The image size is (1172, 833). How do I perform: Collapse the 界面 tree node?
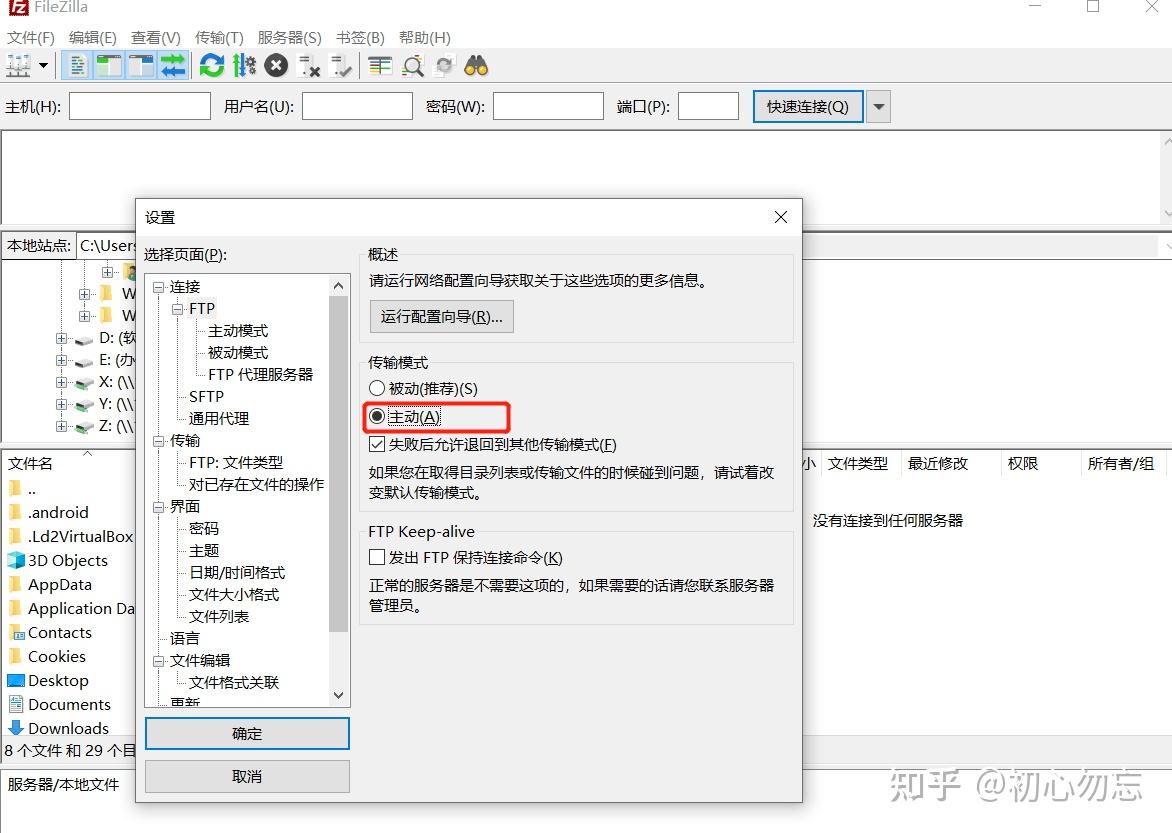tap(158, 507)
